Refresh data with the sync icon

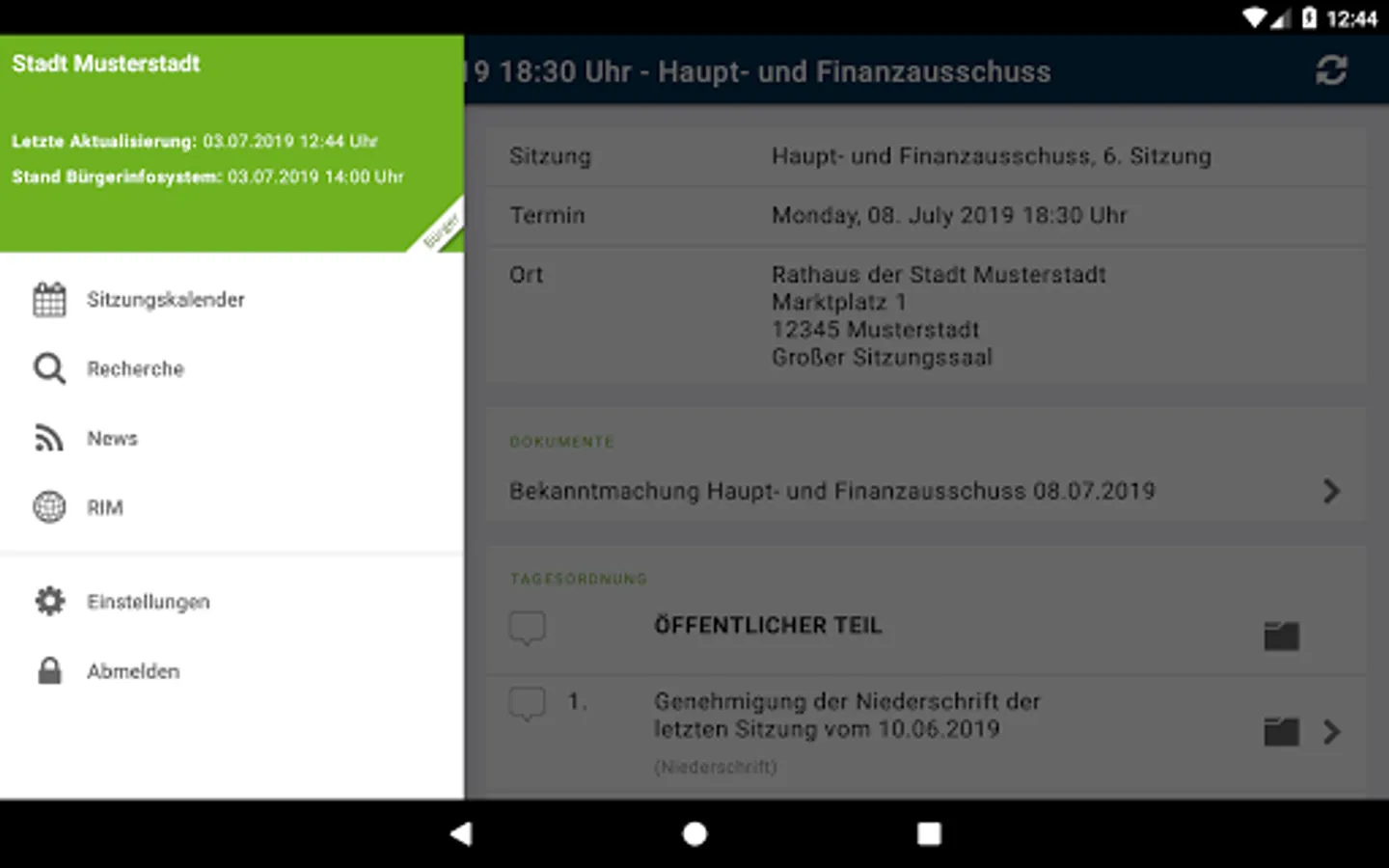1331,70
